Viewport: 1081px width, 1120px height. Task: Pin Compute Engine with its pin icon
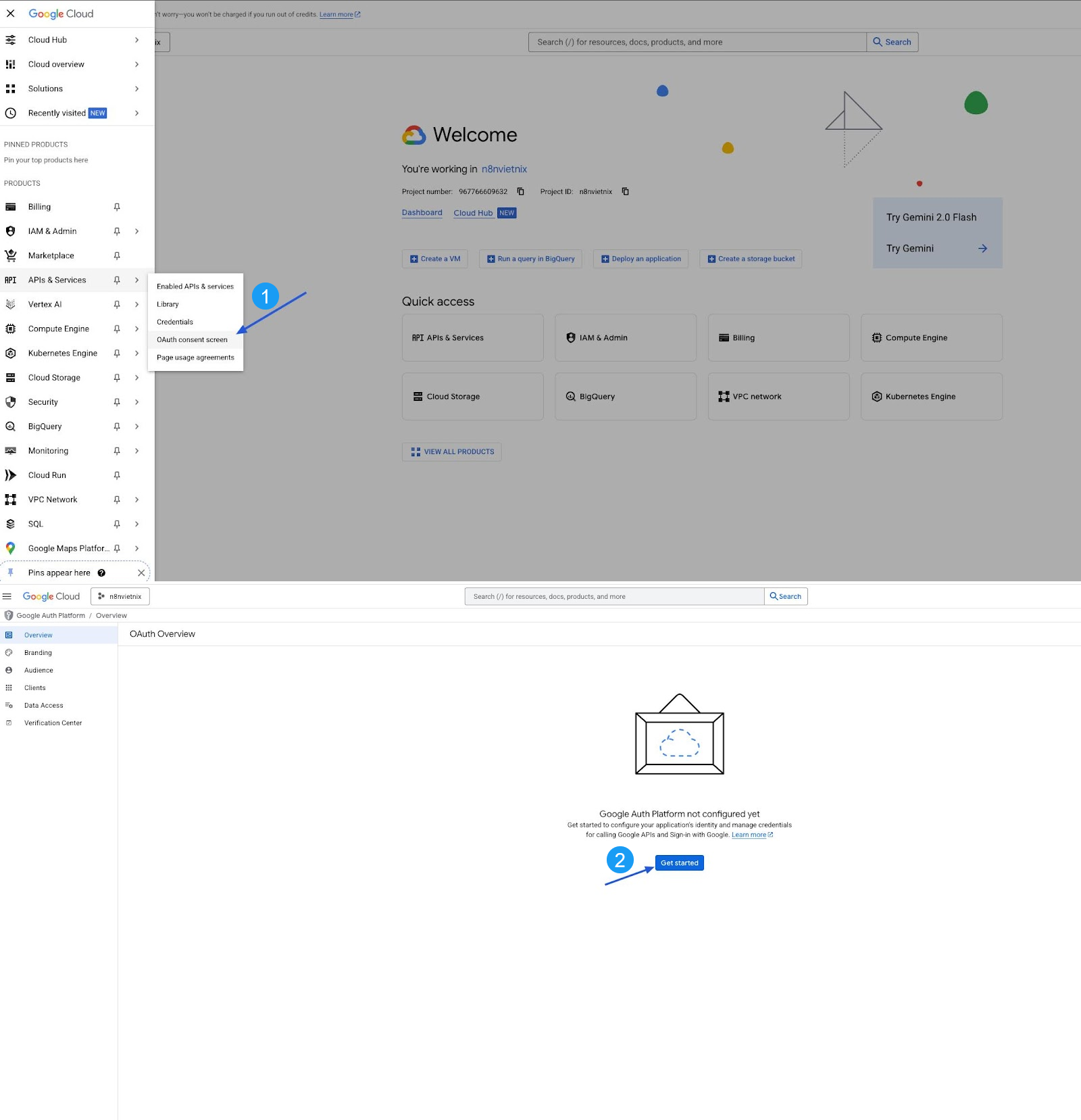[x=117, y=328]
